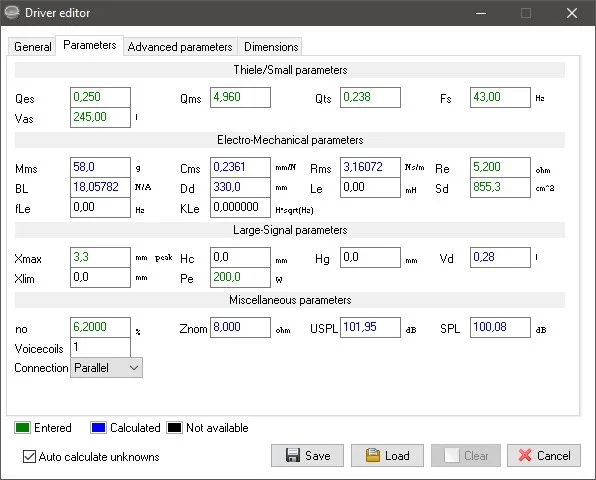The height and width of the screenshot is (480, 596).
Task: Click the Cms field showing 0,2361
Action: coord(240,167)
